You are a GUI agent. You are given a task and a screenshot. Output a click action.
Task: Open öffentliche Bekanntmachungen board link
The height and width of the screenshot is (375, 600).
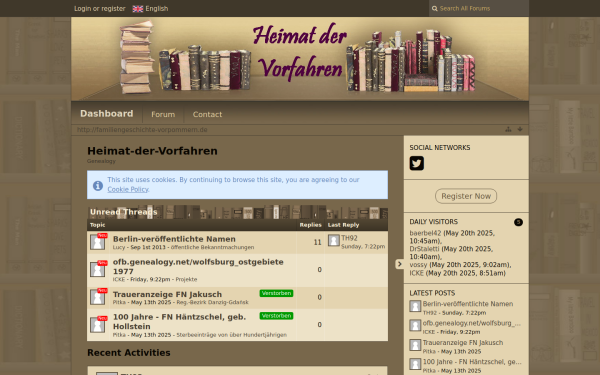point(212,247)
